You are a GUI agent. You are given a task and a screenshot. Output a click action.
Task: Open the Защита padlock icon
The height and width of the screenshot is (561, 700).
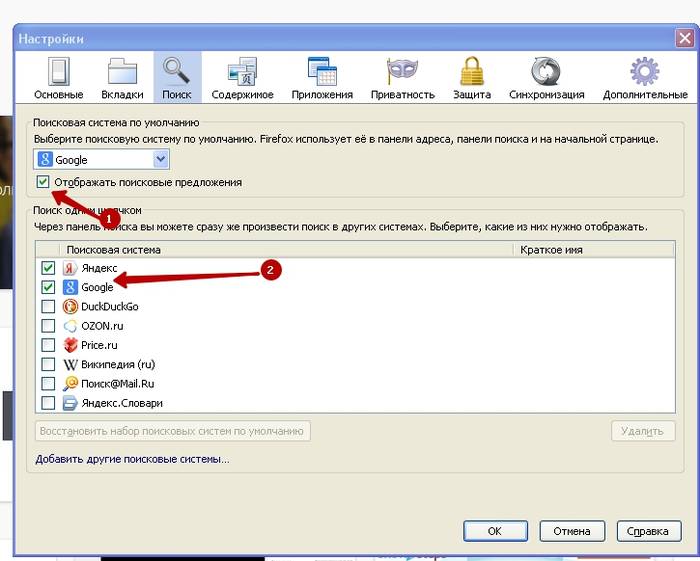pos(472,75)
